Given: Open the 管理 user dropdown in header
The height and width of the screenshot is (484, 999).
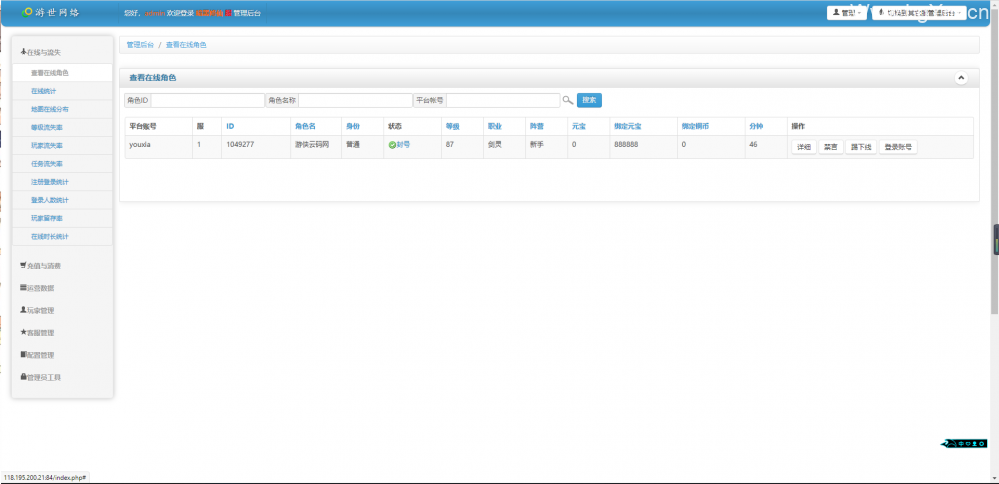Looking at the screenshot, I should click(846, 13).
